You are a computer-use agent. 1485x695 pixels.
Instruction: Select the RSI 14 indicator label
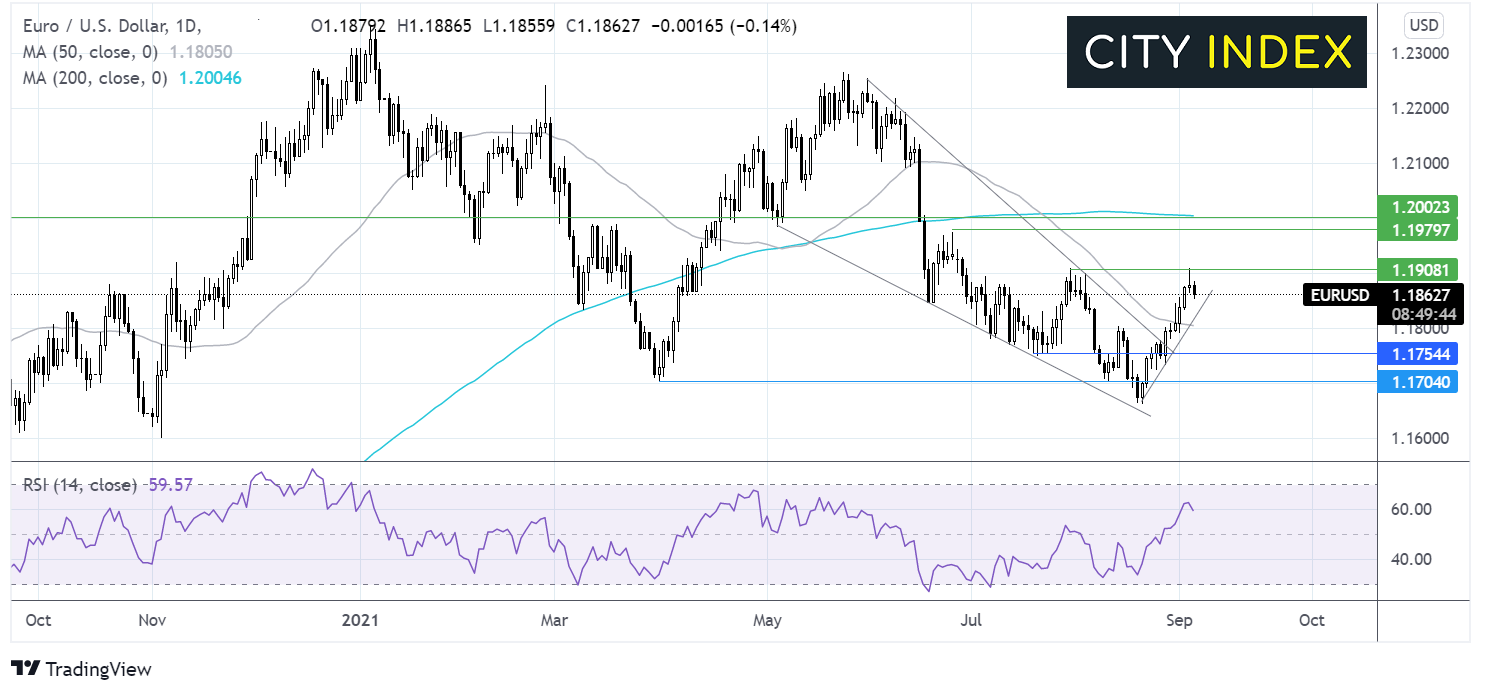tap(79, 485)
